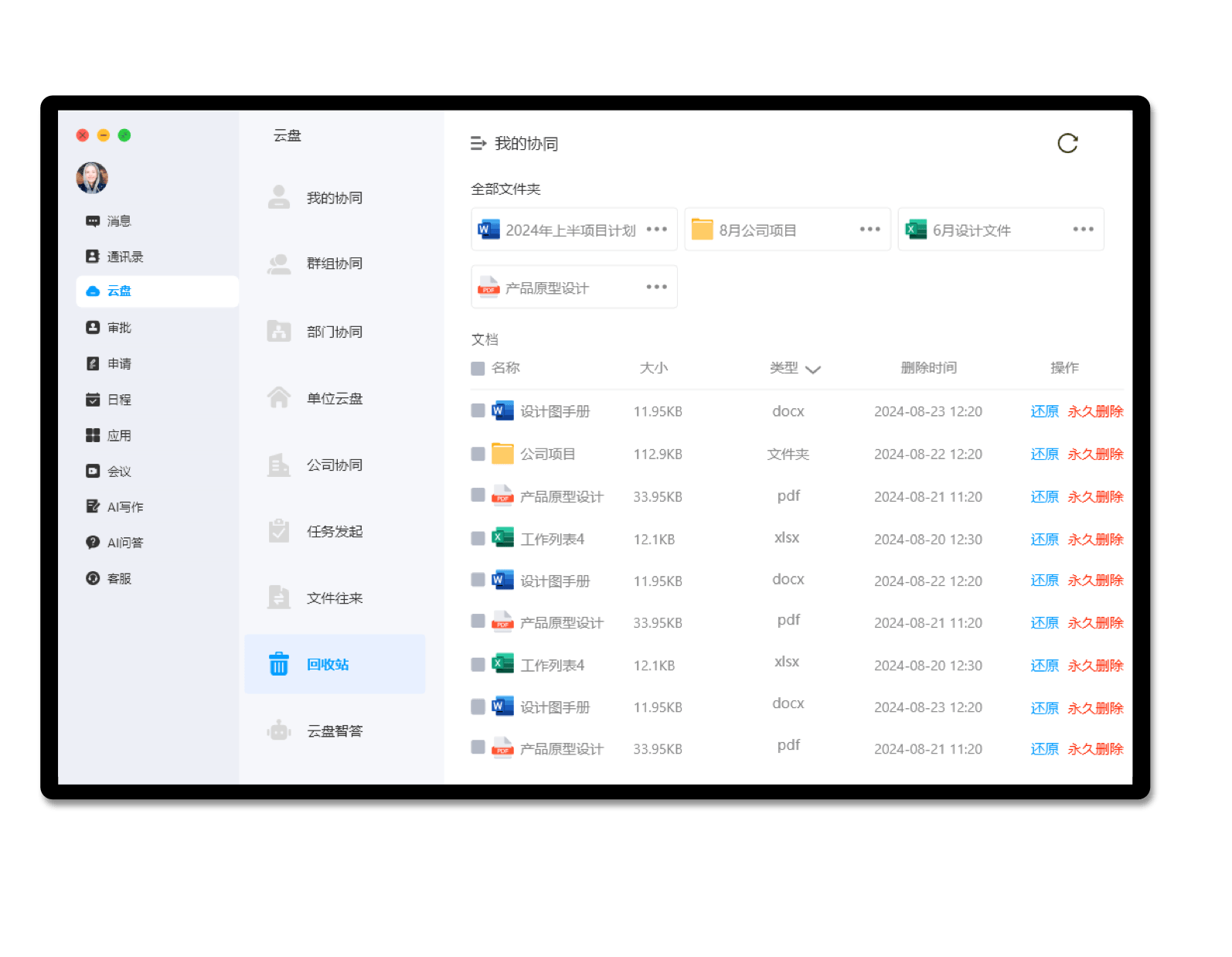
Task: Open more options for 6月设计文件
Action: (1083, 229)
